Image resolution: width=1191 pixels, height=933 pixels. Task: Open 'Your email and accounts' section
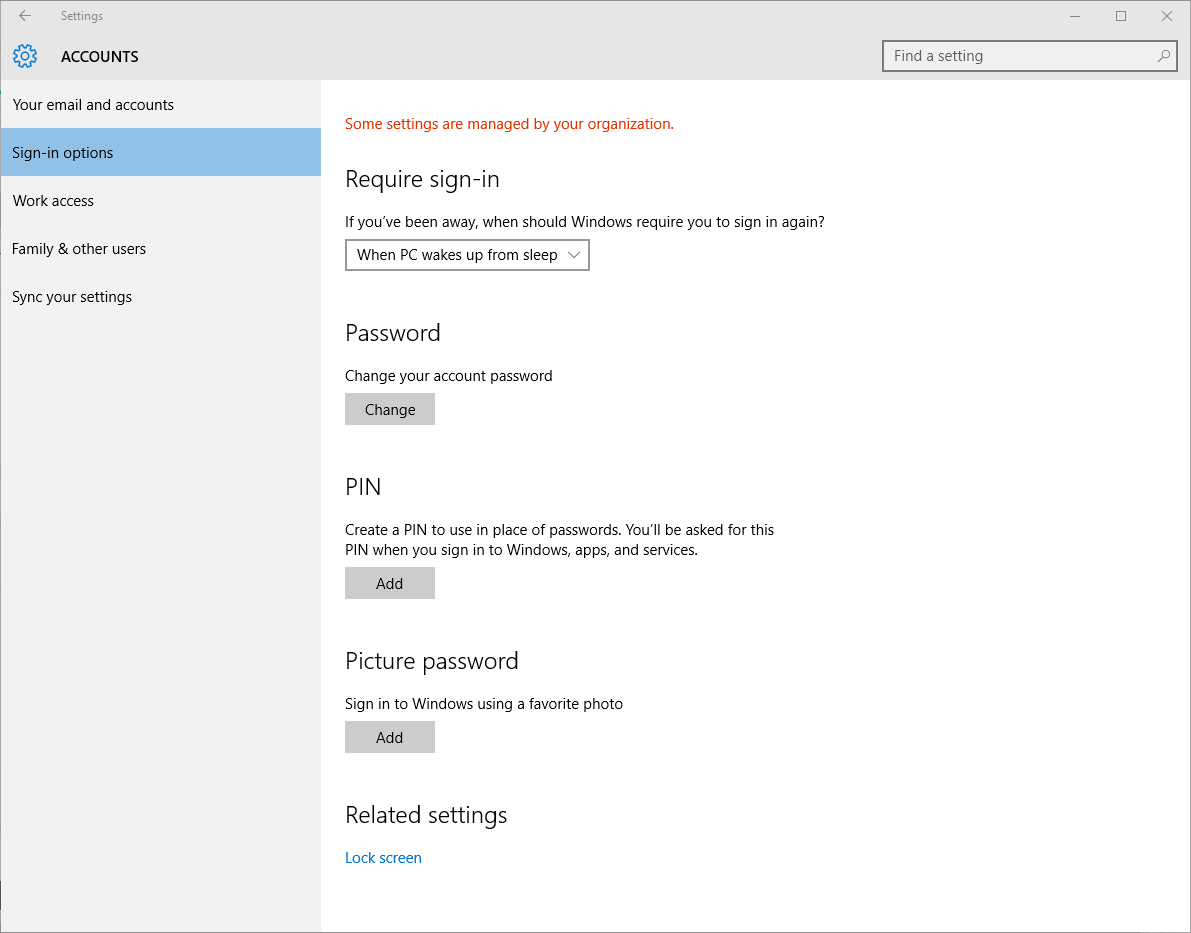coord(93,105)
